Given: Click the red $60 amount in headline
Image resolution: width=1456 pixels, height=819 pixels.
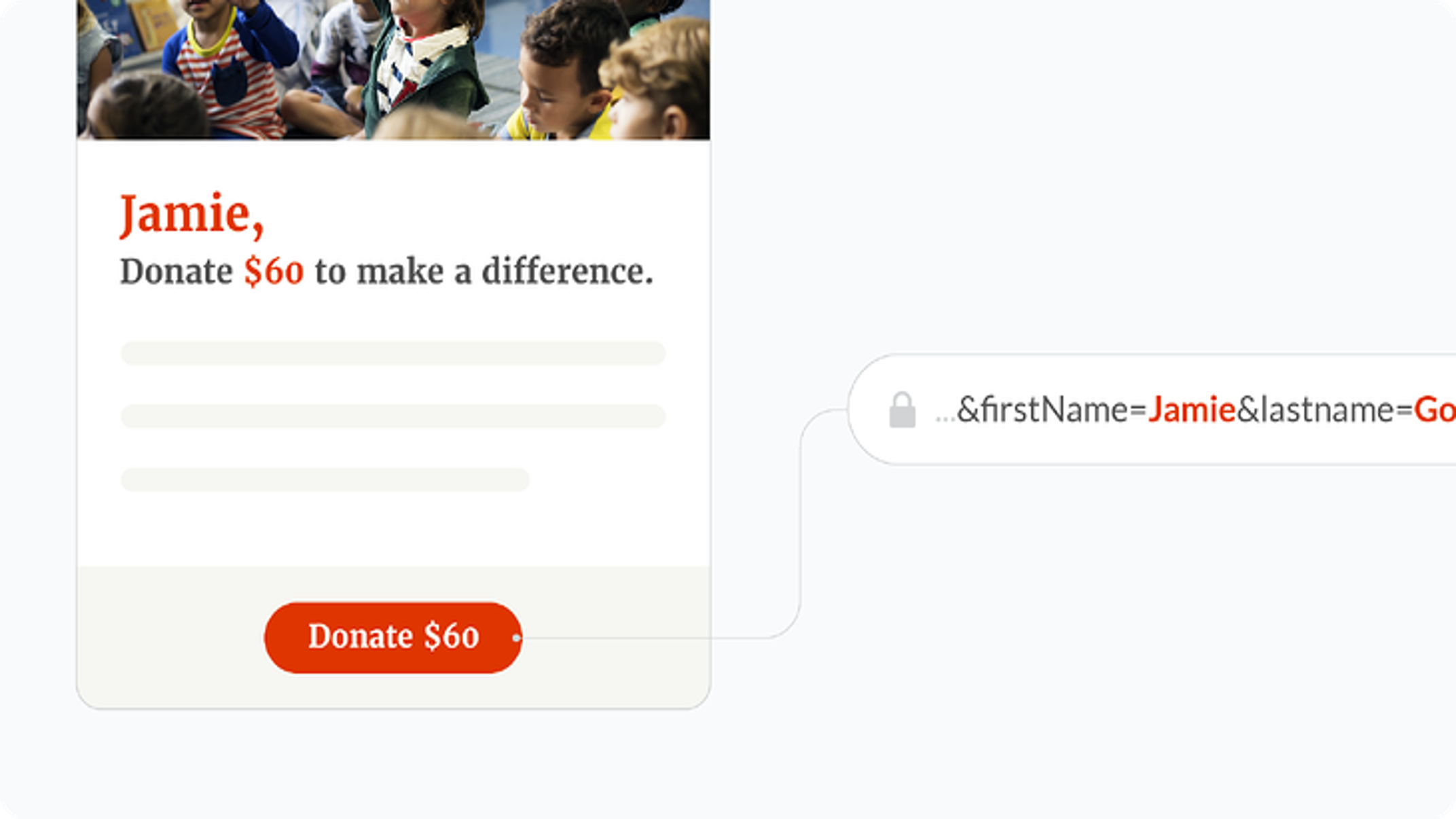Looking at the screenshot, I should click(274, 272).
